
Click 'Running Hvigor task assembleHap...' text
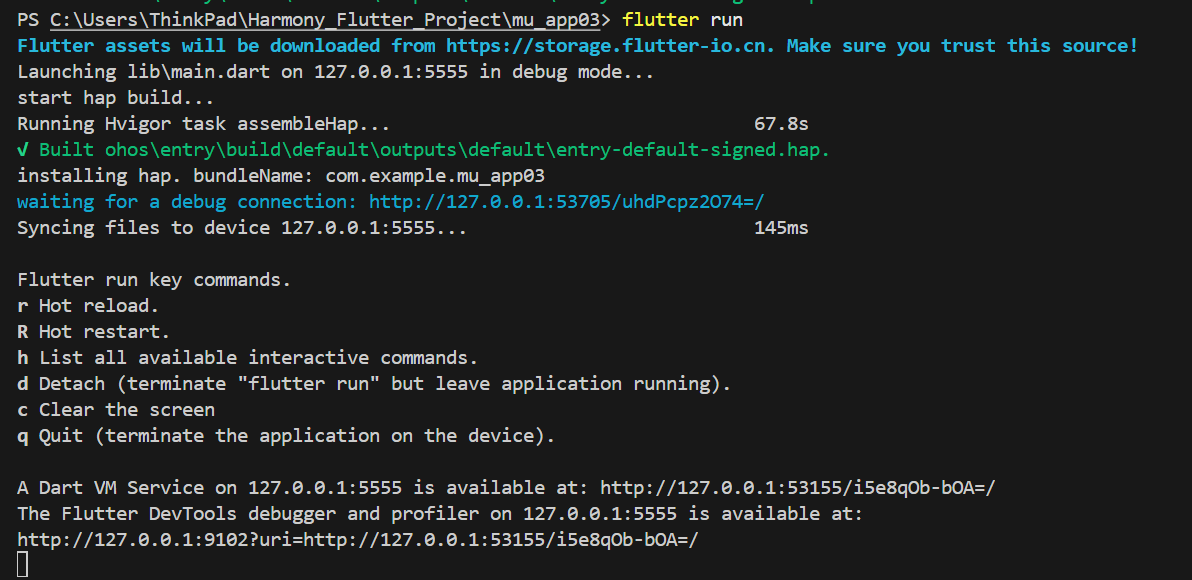204,124
